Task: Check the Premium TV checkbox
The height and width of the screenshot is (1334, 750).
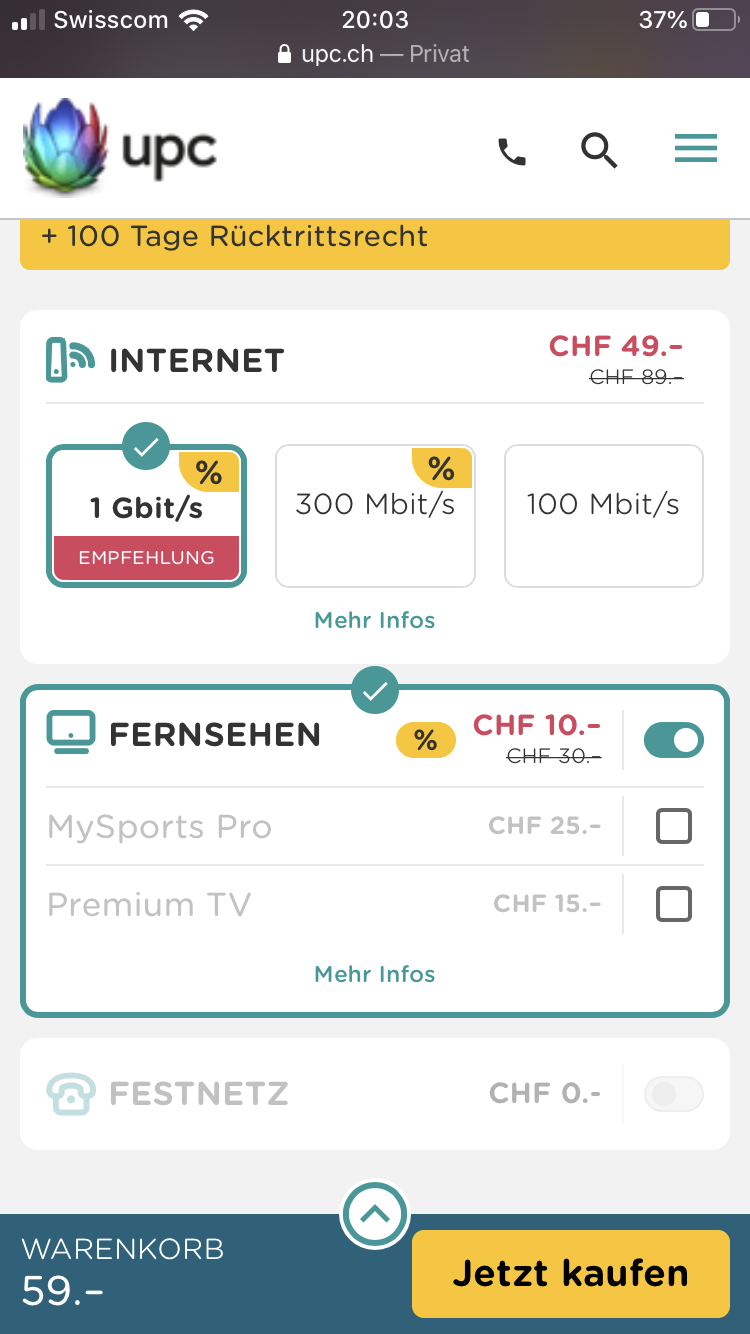Action: [x=673, y=904]
